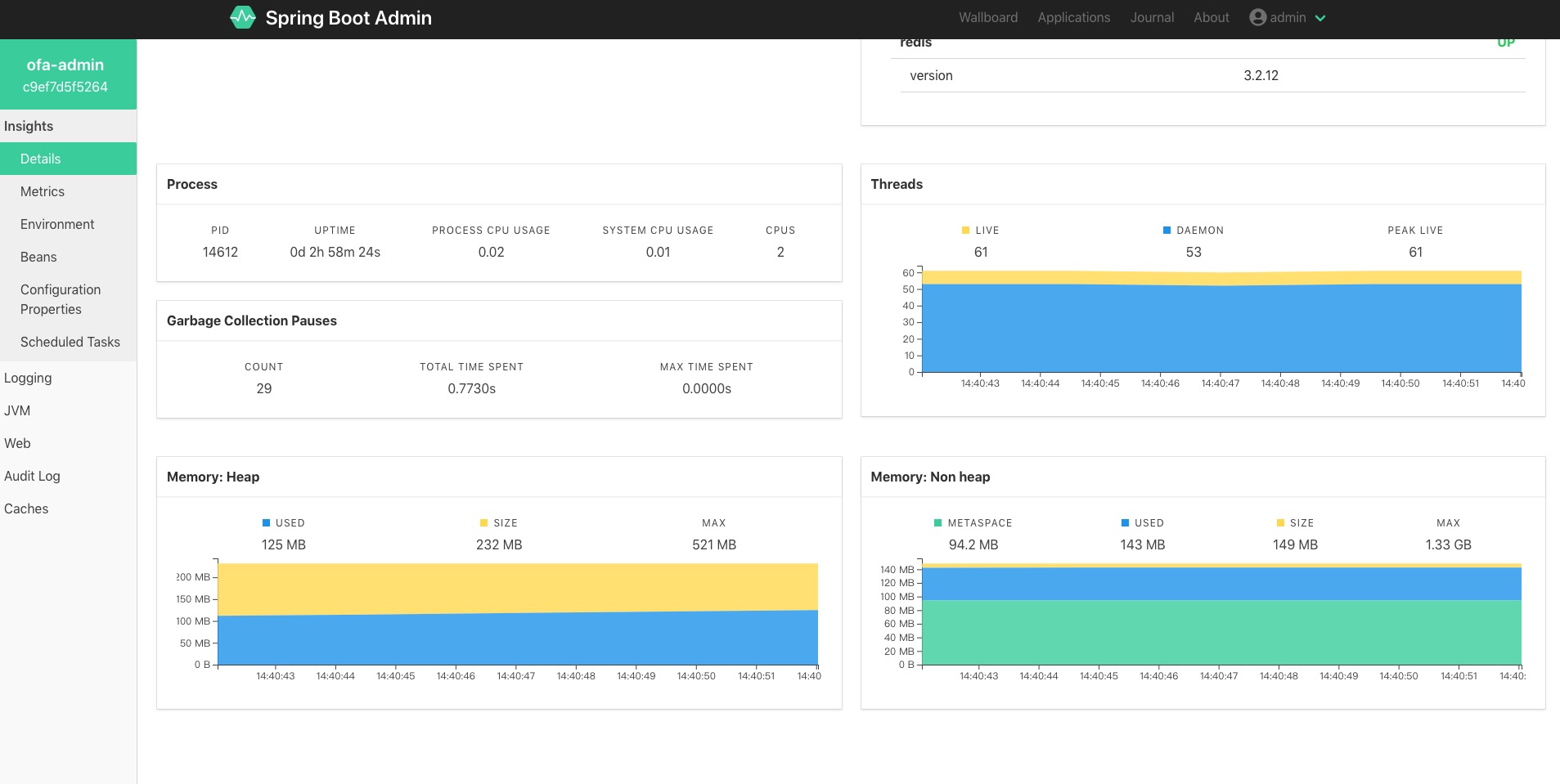This screenshot has width=1560, height=784.
Task: Click the garbage collection count 29
Action: coord(263,388)
